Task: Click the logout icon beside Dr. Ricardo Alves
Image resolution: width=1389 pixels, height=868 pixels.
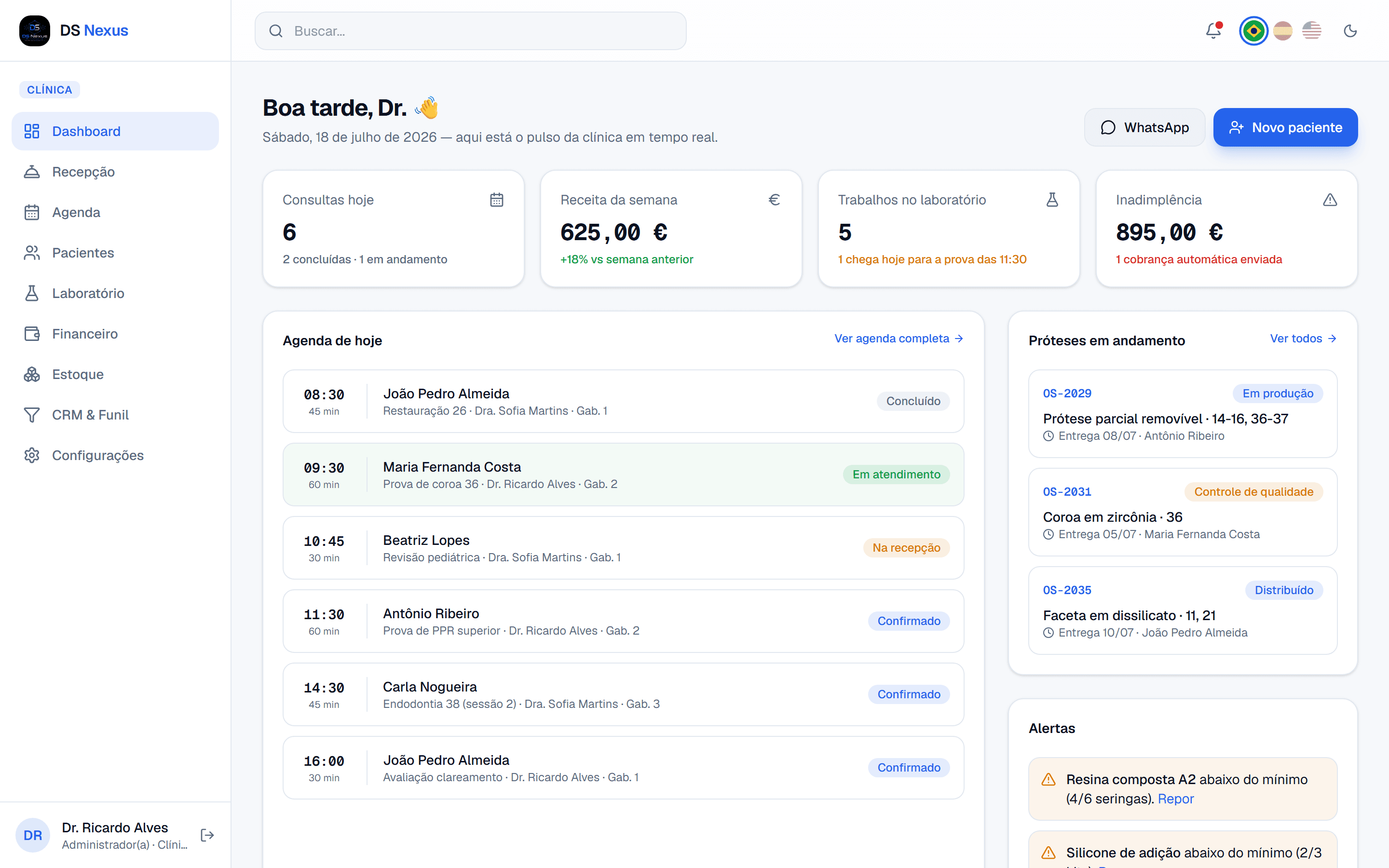Action: click(x=207, y=835)
